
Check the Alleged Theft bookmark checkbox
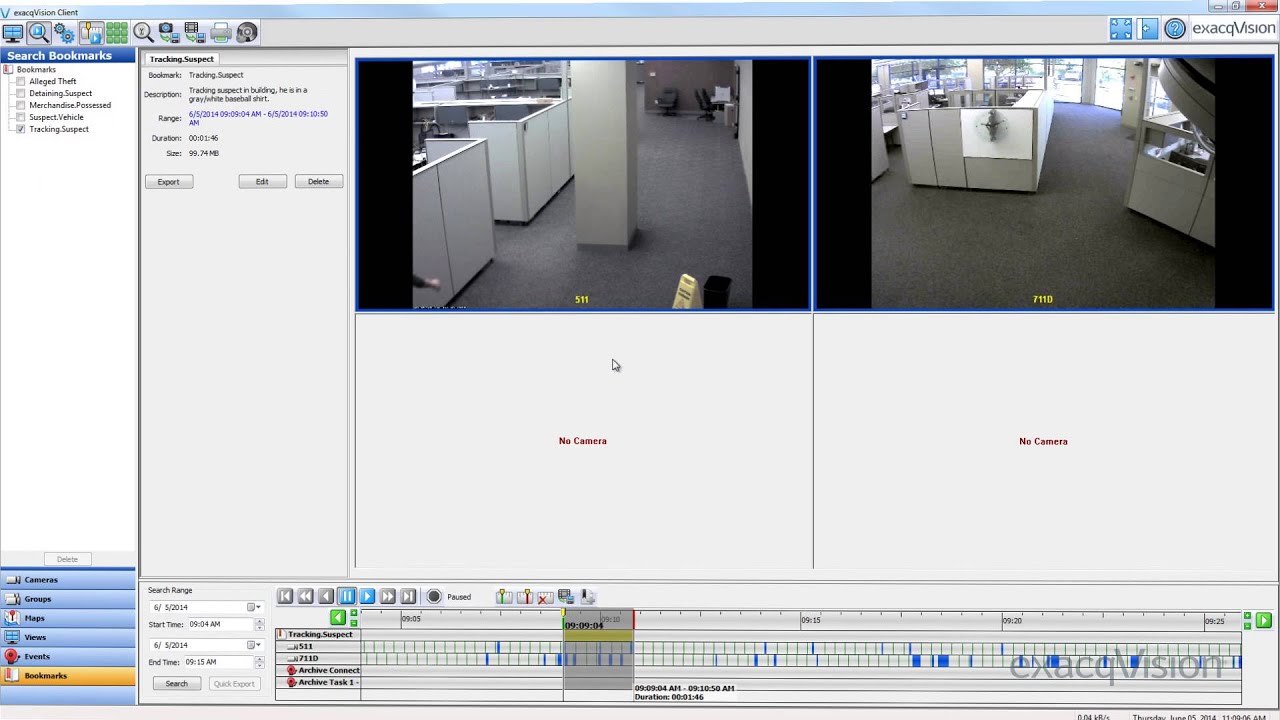(x=21, y=81)
